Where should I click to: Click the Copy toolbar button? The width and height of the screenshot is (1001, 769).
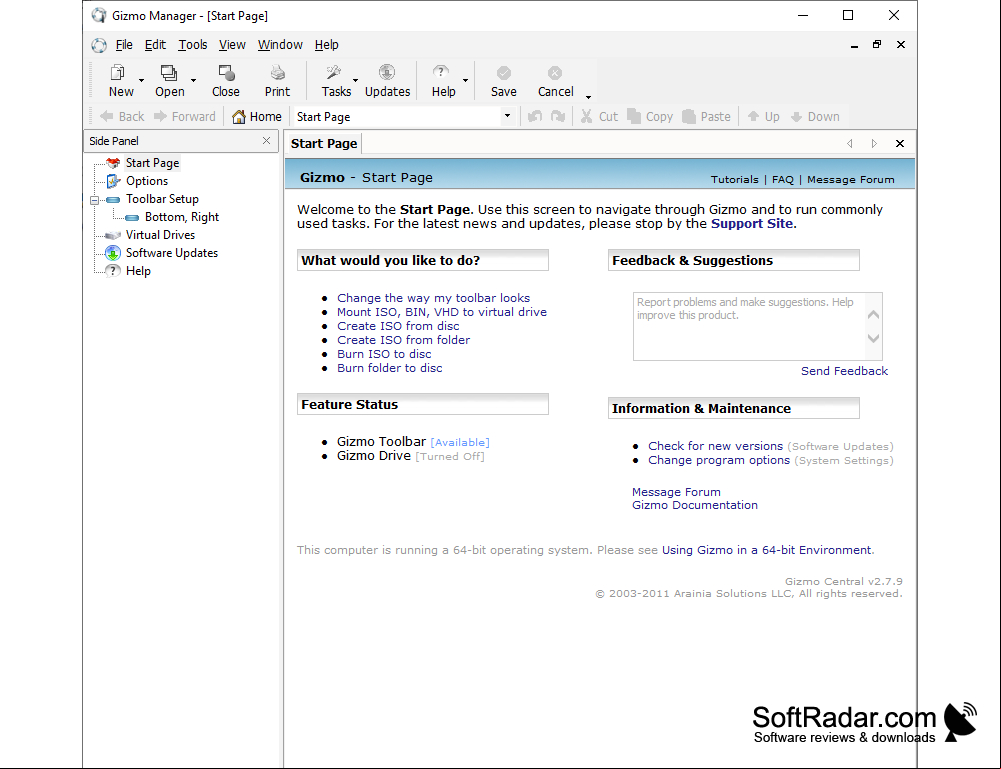tap(650, 116)
